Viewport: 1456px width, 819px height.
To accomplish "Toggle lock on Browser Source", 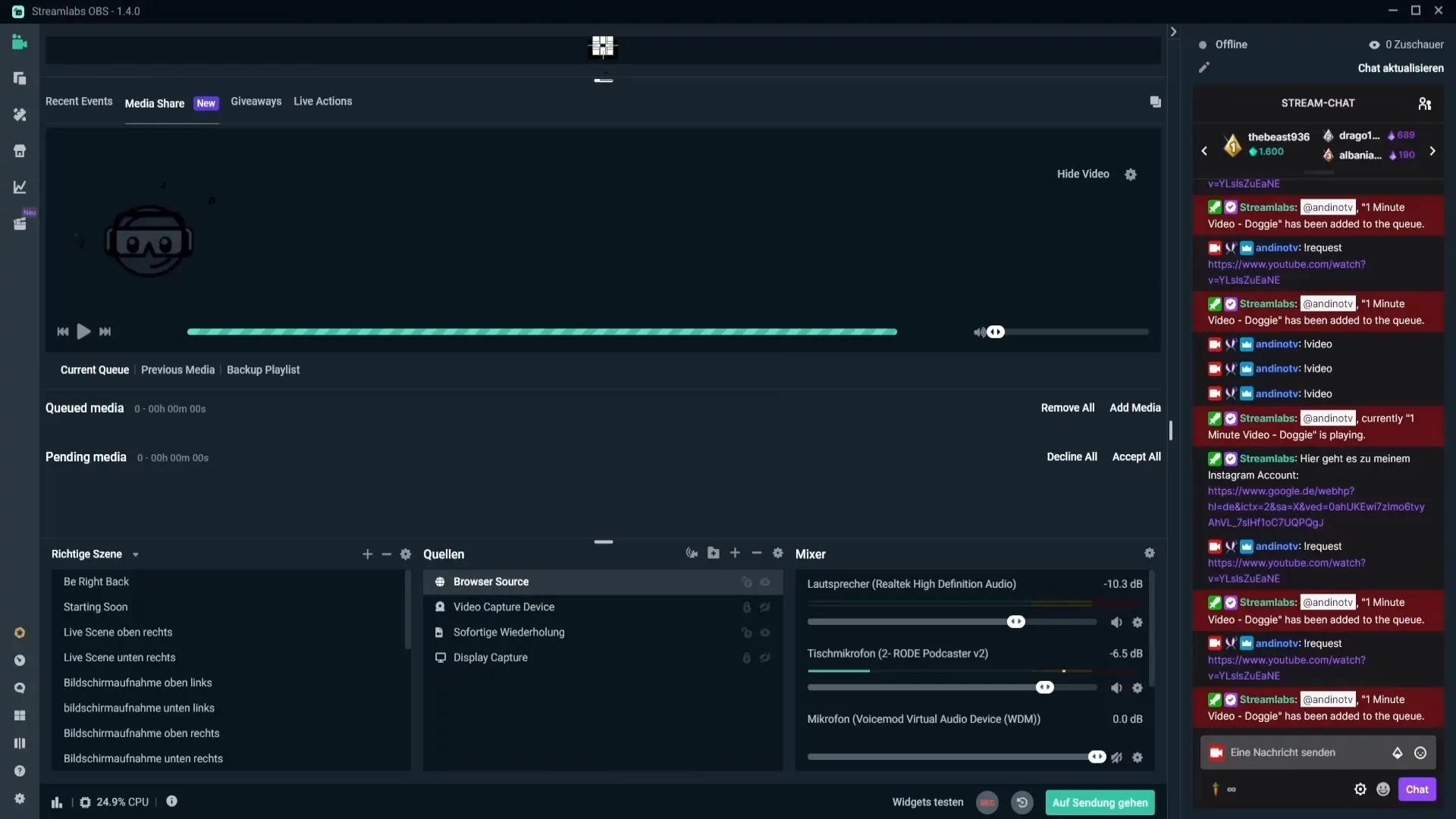I will coord(747,582).
